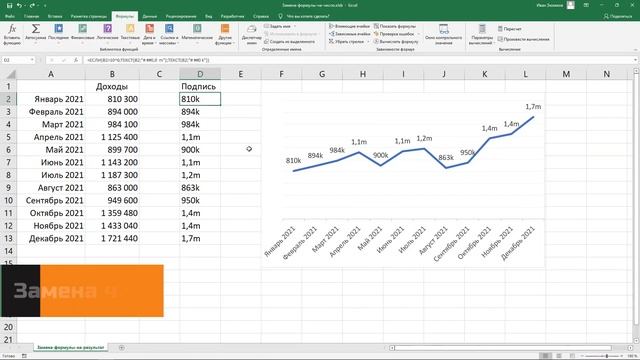This screenshot has width=640, height=360.
Task: Expand the formula bar chevron
Action: coord(636,60)
